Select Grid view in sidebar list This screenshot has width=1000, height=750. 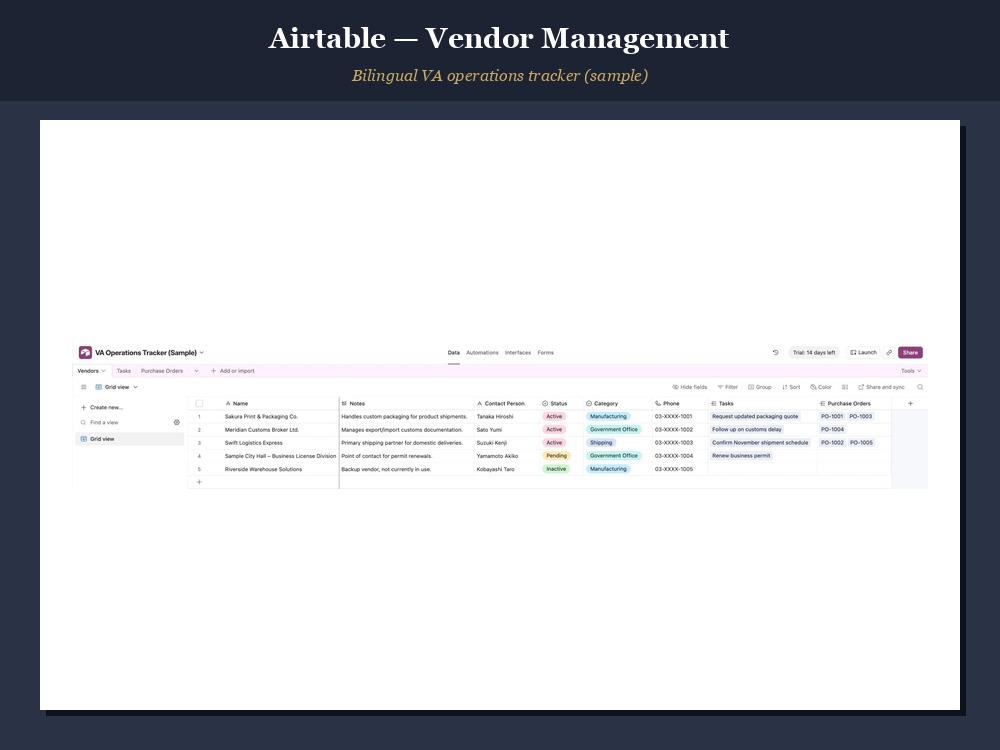click(x=130, y=439)
